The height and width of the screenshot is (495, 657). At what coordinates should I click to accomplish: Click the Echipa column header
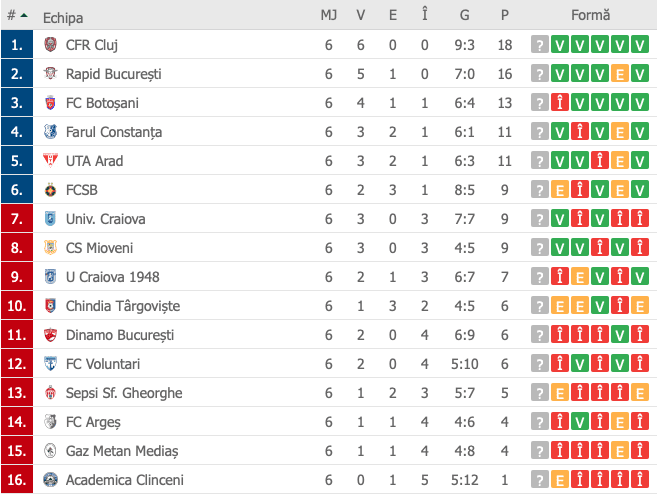click(63, 17)
